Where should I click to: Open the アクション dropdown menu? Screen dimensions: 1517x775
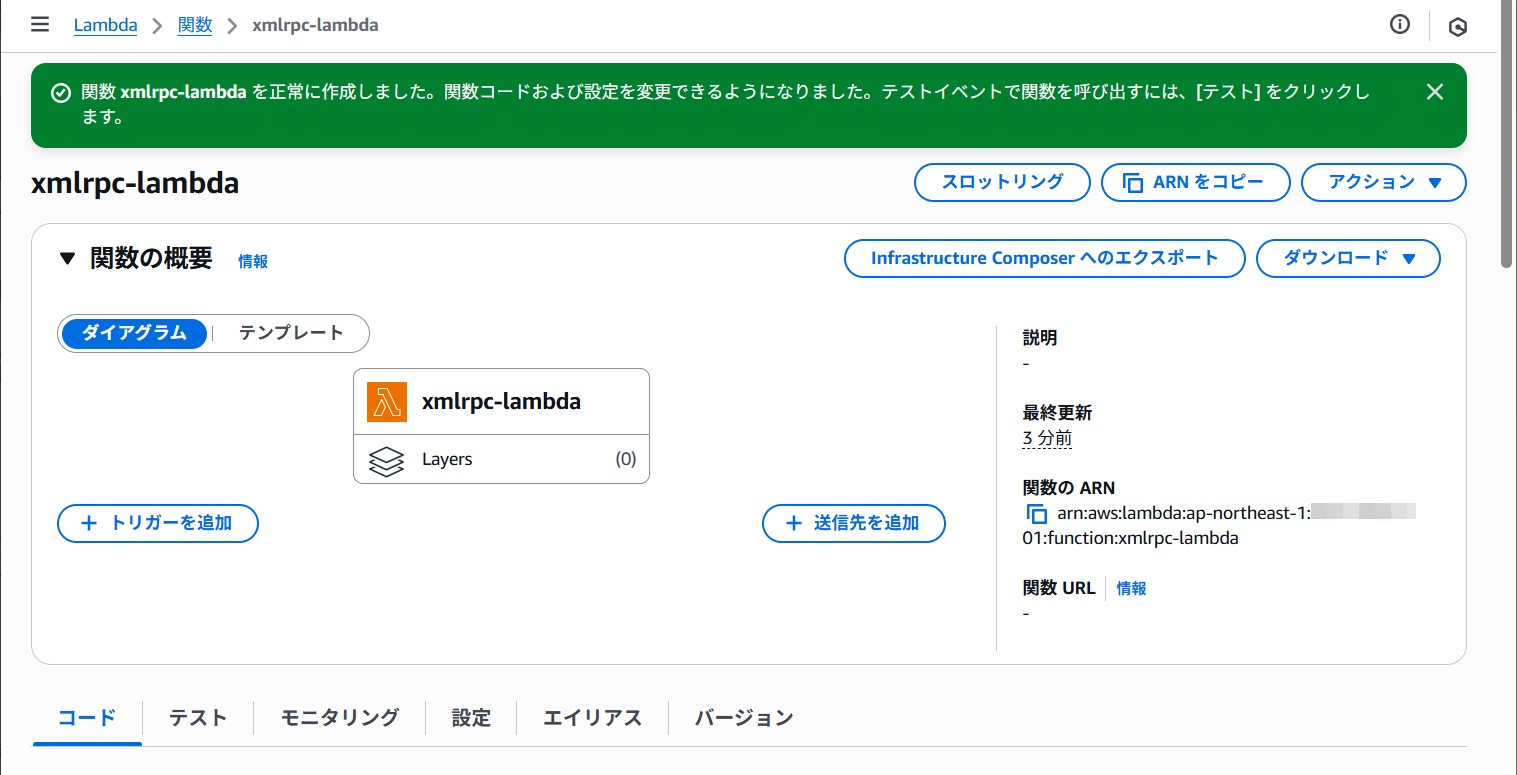[x=1383, y=182]
